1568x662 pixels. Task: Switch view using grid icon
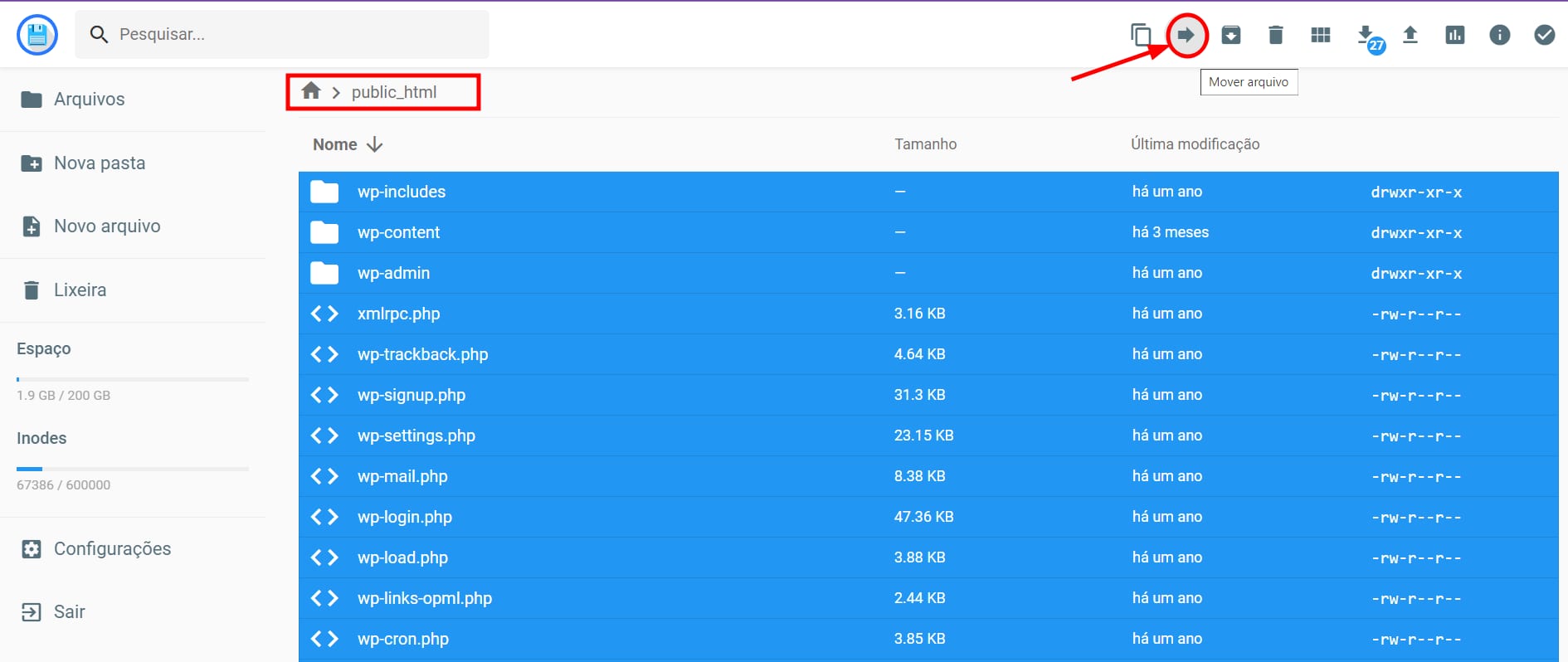pos(1320,35)
